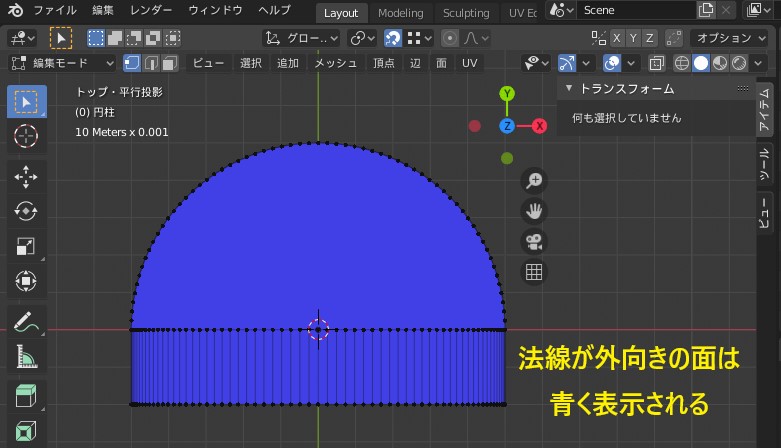Open the 編集 menu
Screen dimensions: 781x448
[x=103, y=10]
